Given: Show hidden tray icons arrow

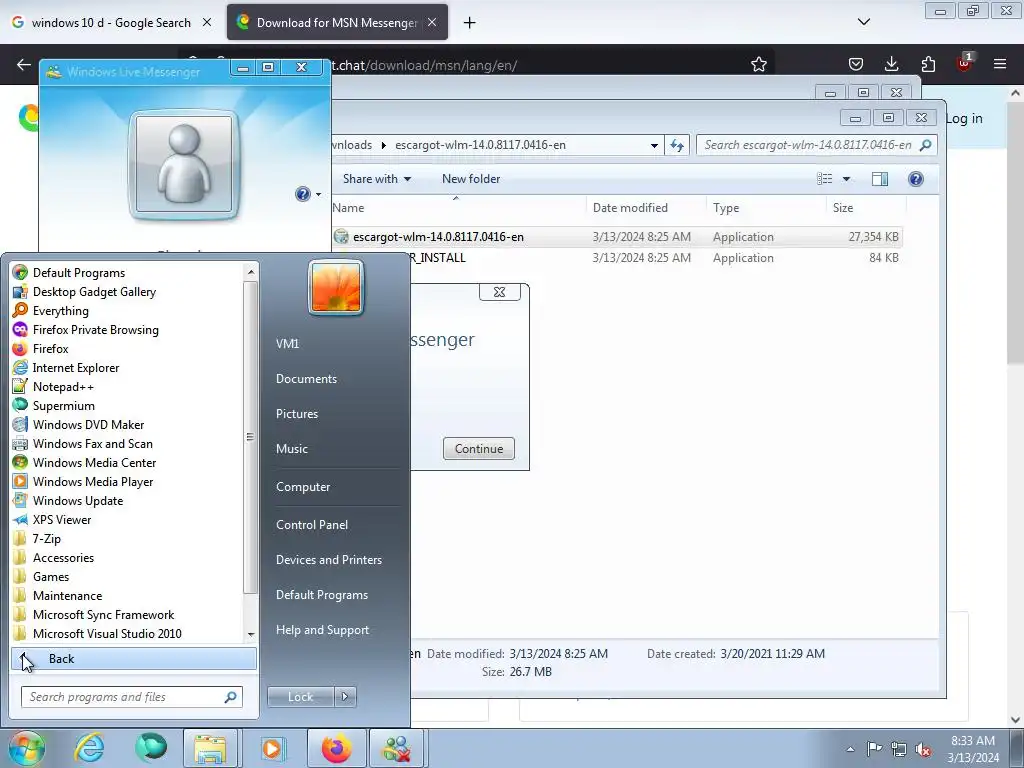Looking at the screenshot, I should (850, 749).
